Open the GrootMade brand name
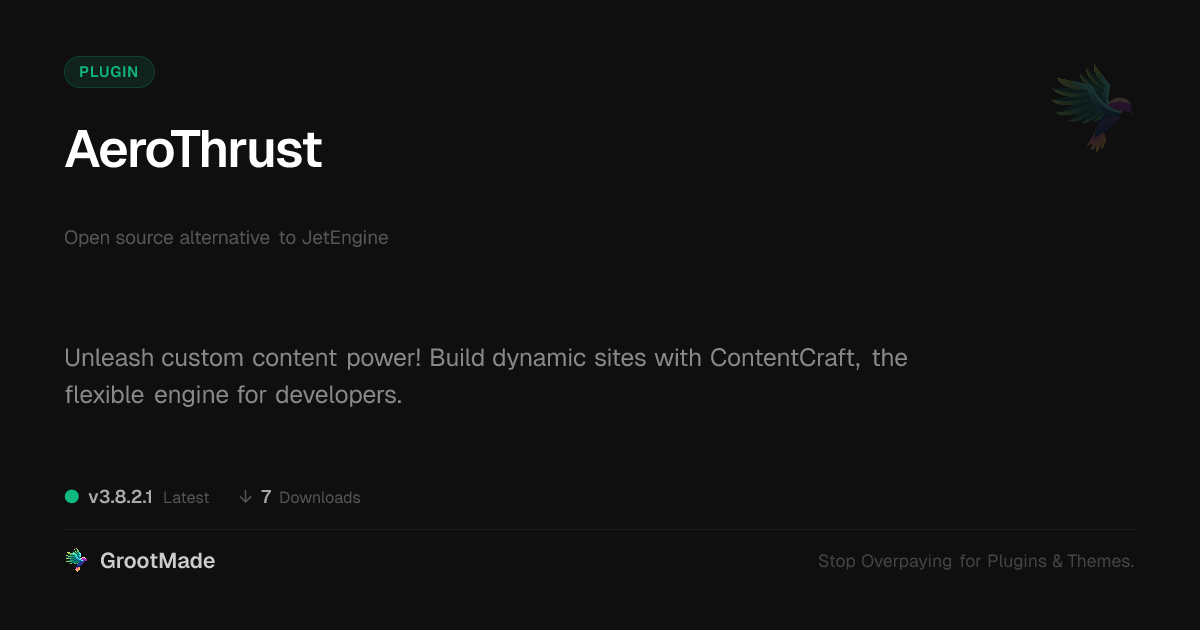1200x630 pixels. pyautogui.click(x=158, y=561)
